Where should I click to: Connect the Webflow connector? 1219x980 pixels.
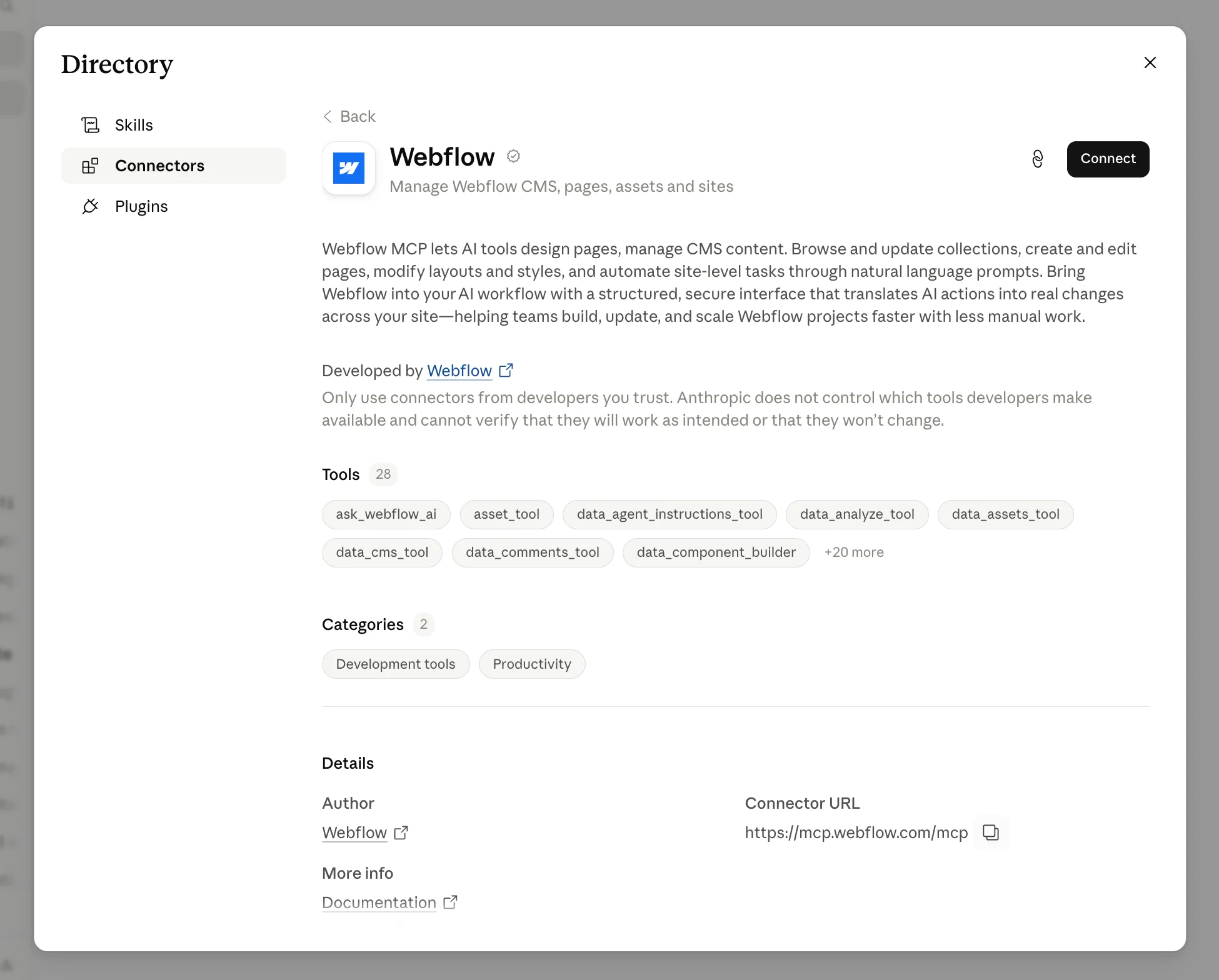point(1108,159)
